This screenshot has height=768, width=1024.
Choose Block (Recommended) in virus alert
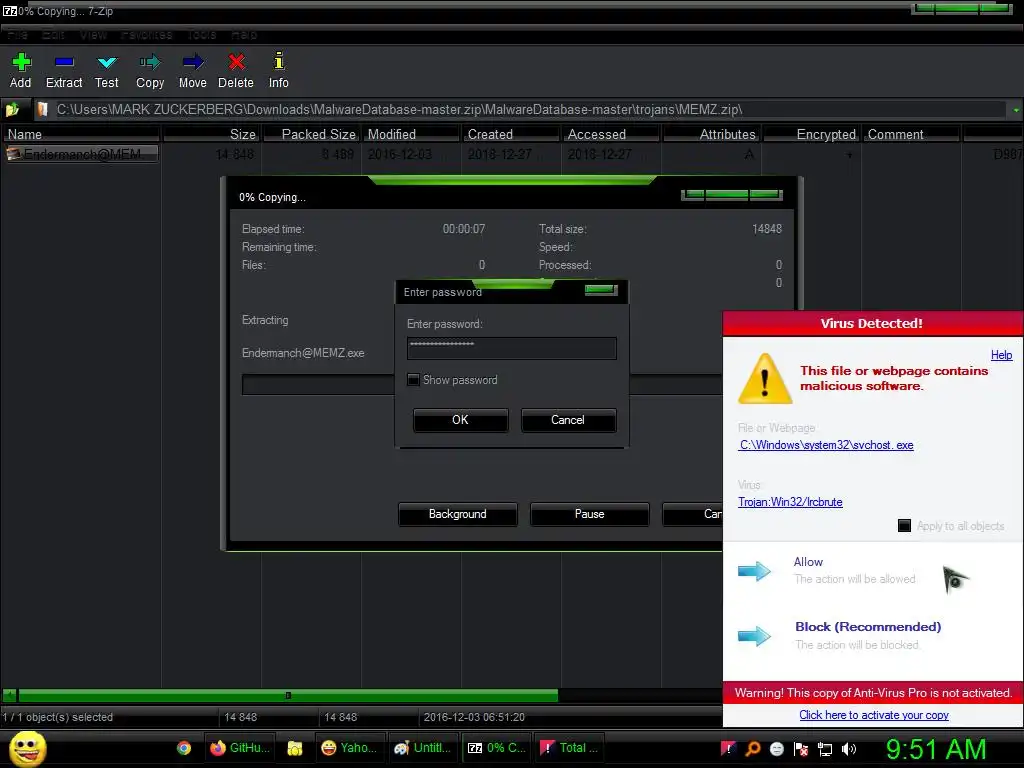868,627
